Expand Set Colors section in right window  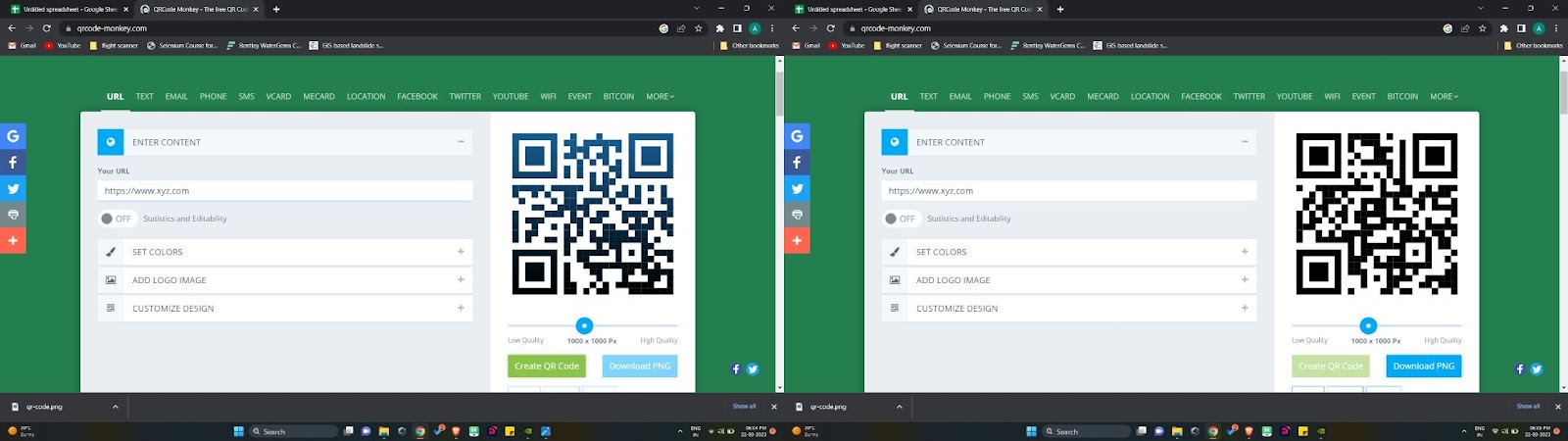[x=1069, y=252]
